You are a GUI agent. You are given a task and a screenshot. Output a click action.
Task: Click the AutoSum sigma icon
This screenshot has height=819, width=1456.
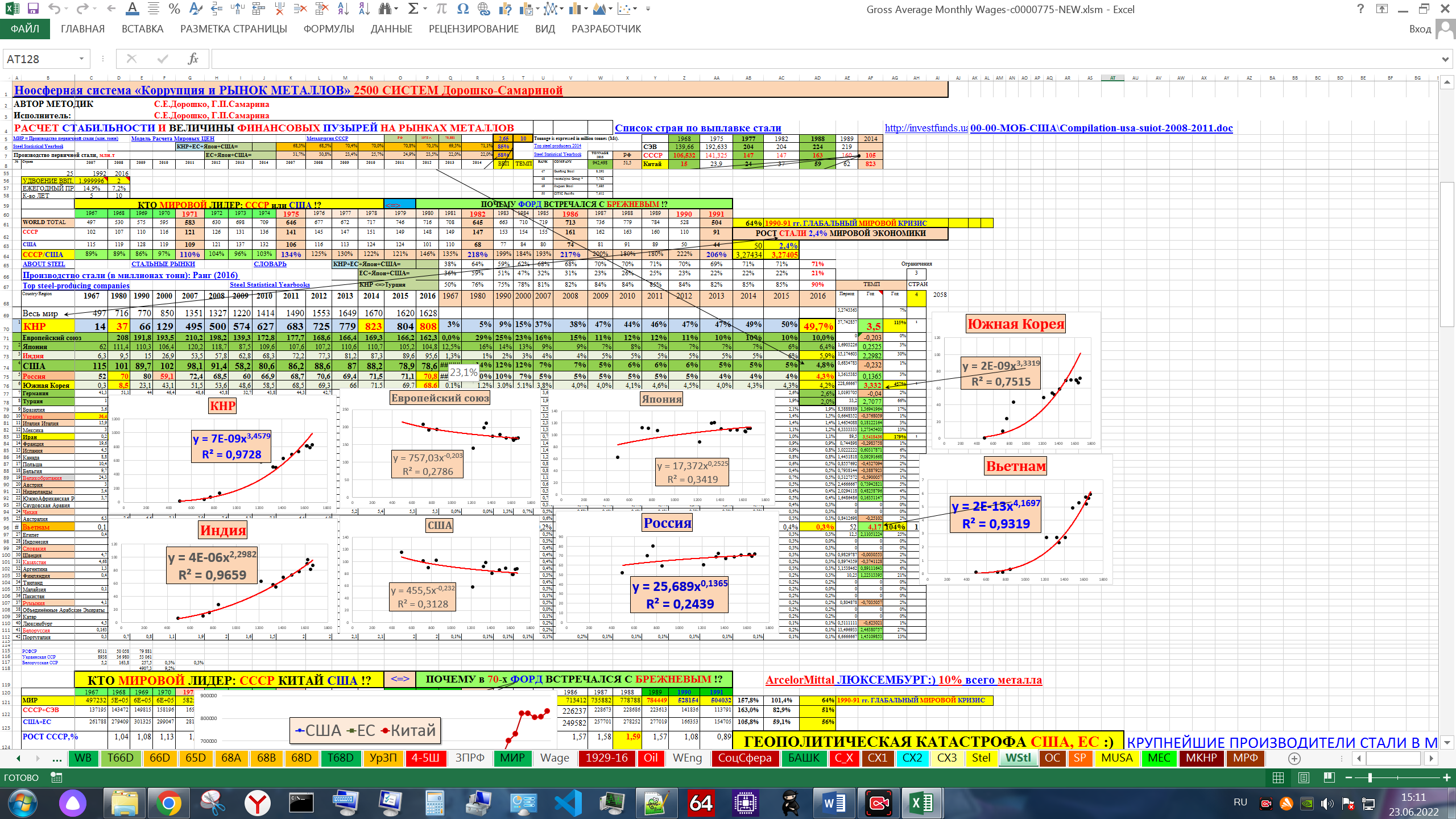pos(413,9)
